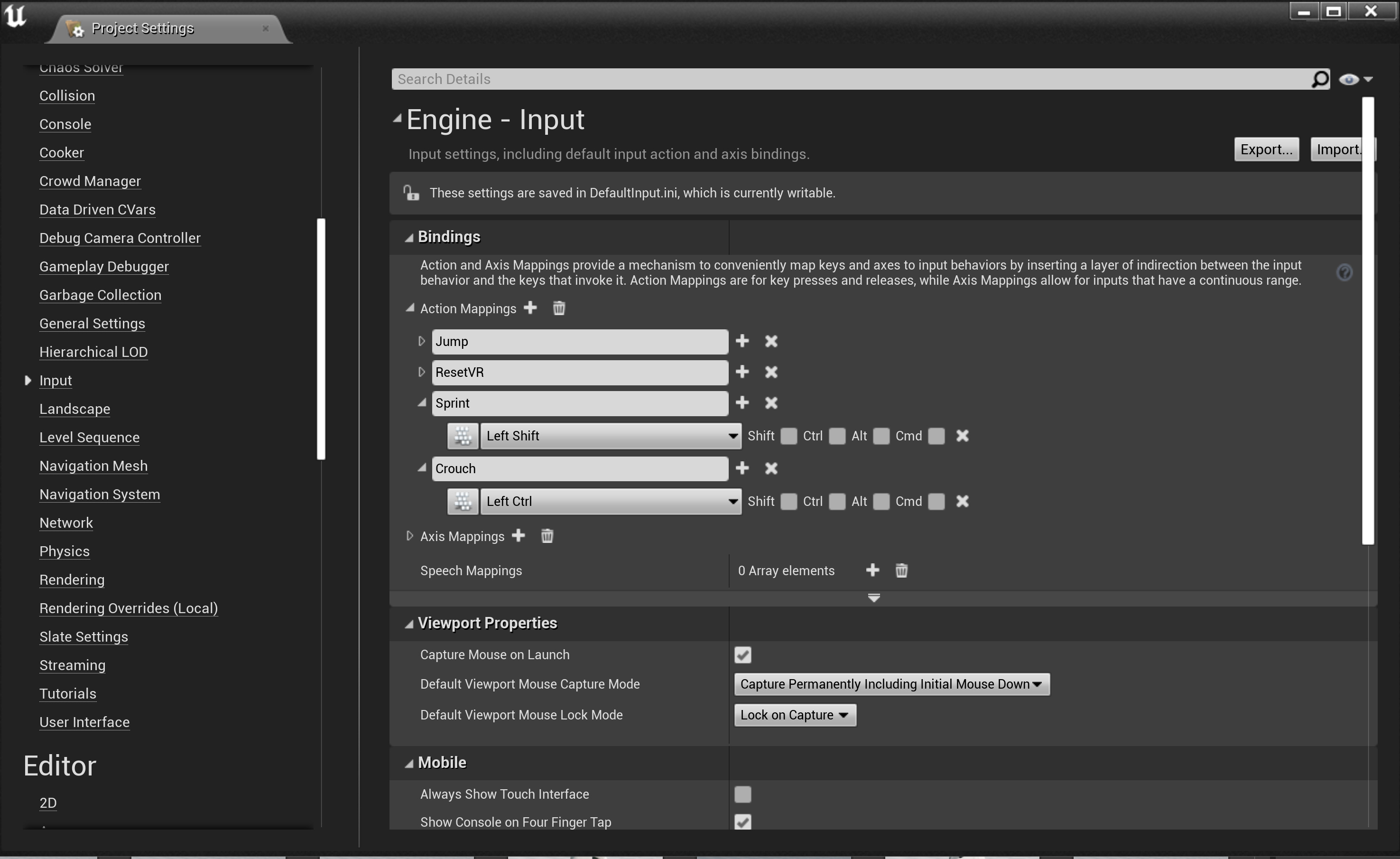Enable Always Show Touch Interface
Image resolution: width=1400 pixels, height=859 pixels.
[742, 794]
